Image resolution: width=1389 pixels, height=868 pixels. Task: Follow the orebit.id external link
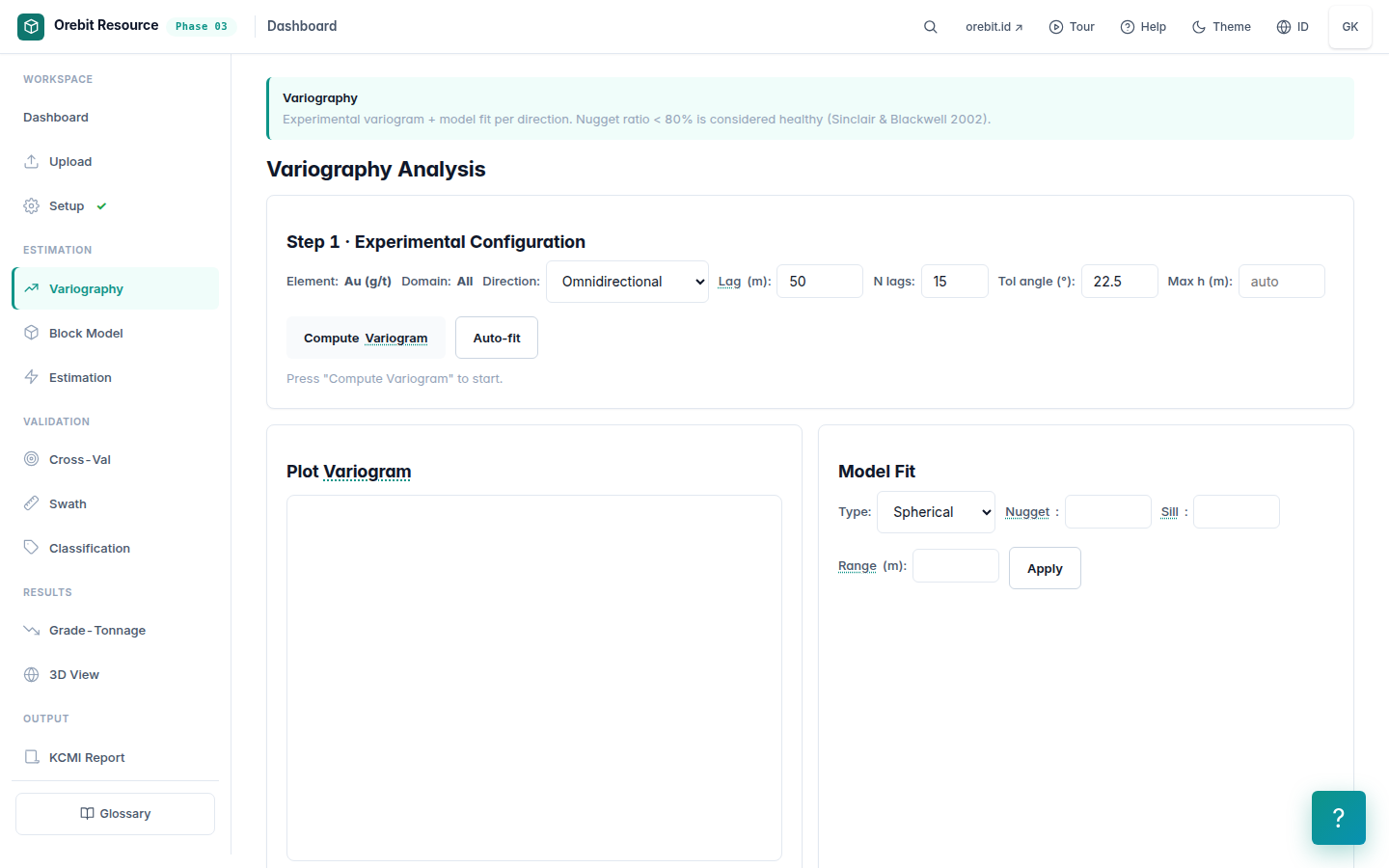point(994,27)
